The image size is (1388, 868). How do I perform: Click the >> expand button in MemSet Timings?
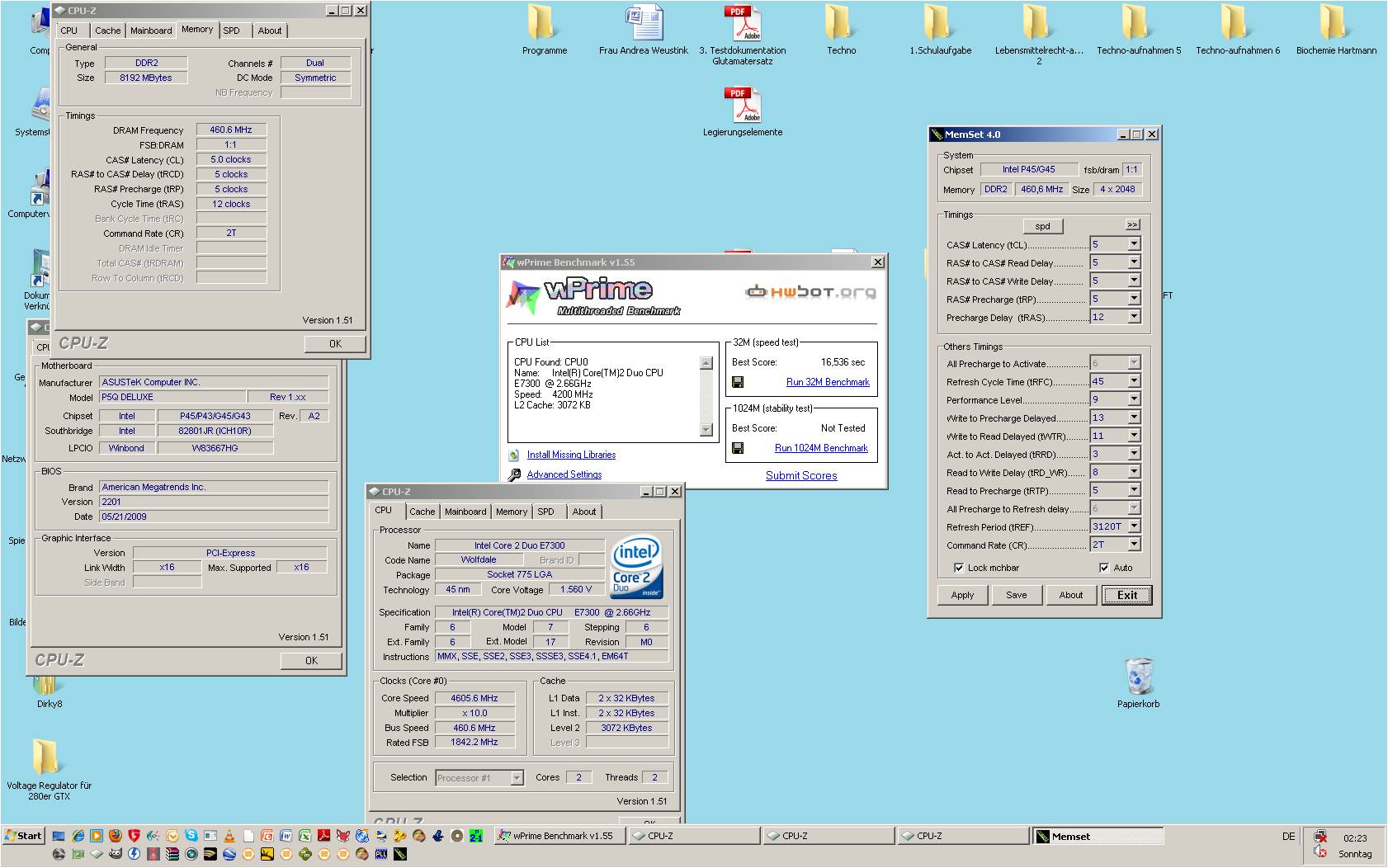click(1132, 224)
